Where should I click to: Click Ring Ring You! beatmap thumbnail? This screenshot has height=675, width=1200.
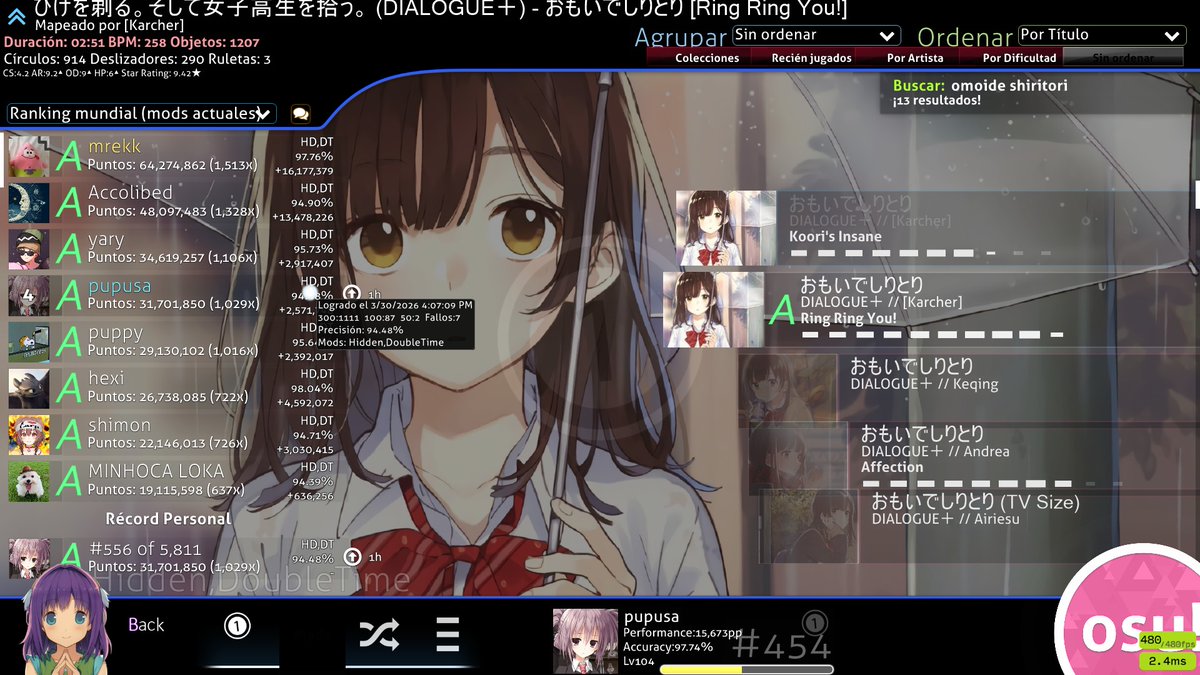pyautogui.click(x=714, y=309)
